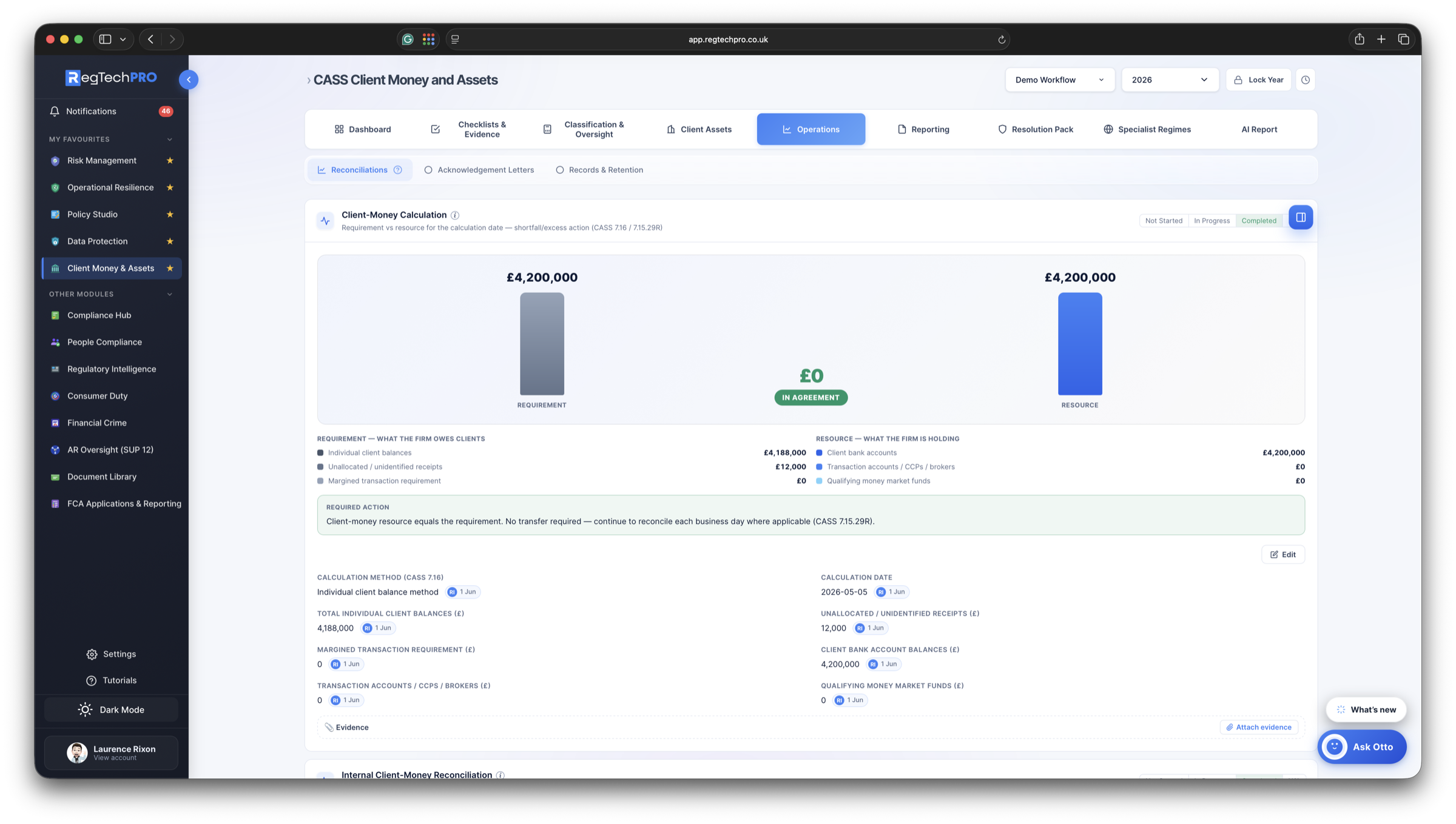Click Qualifying money market funds legend swatch
Image resolution: width=1456 pixels, height=824 pixels.
[x=819, y=481]
